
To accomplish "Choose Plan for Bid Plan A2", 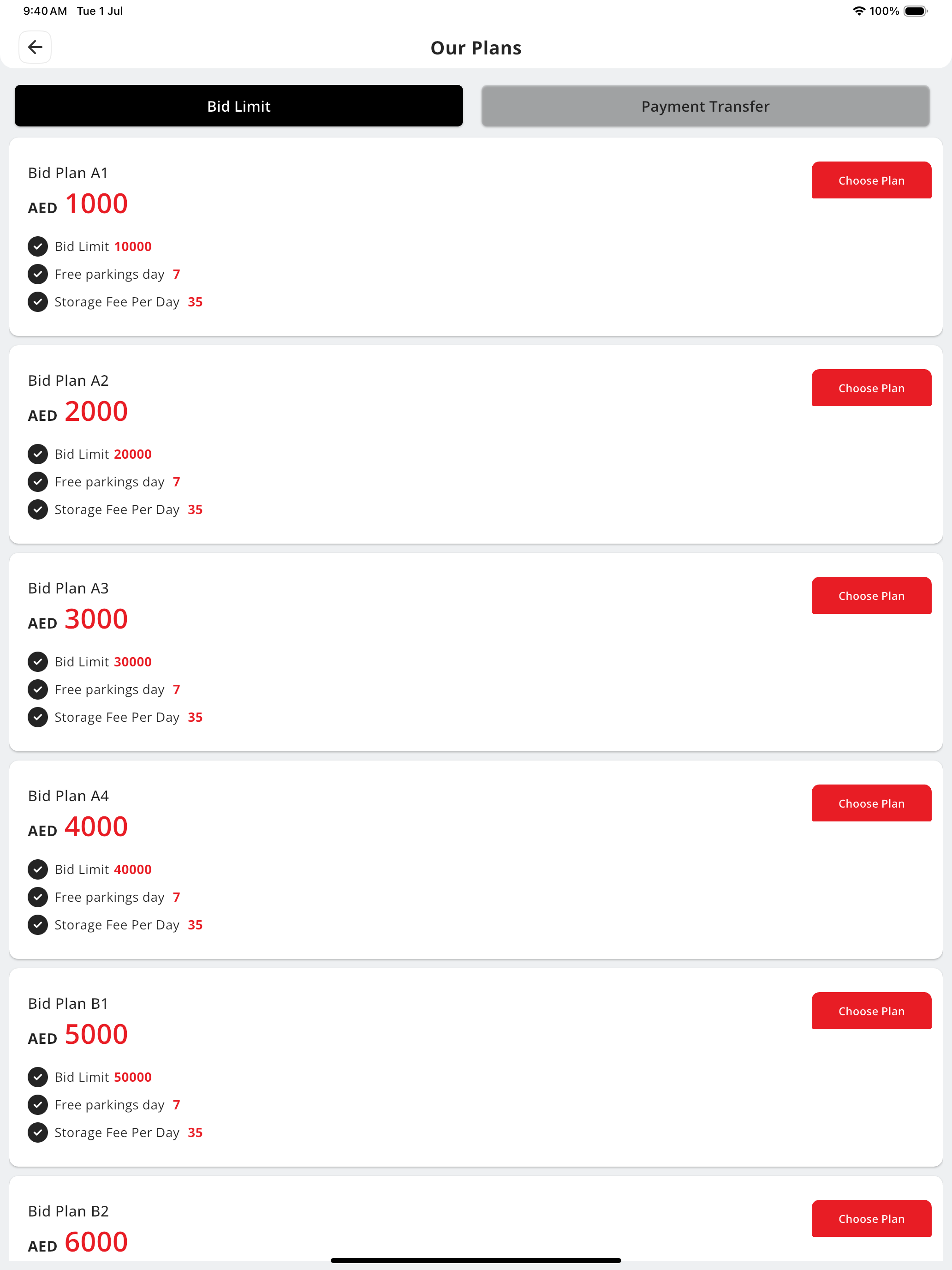I will pos(871,388).
